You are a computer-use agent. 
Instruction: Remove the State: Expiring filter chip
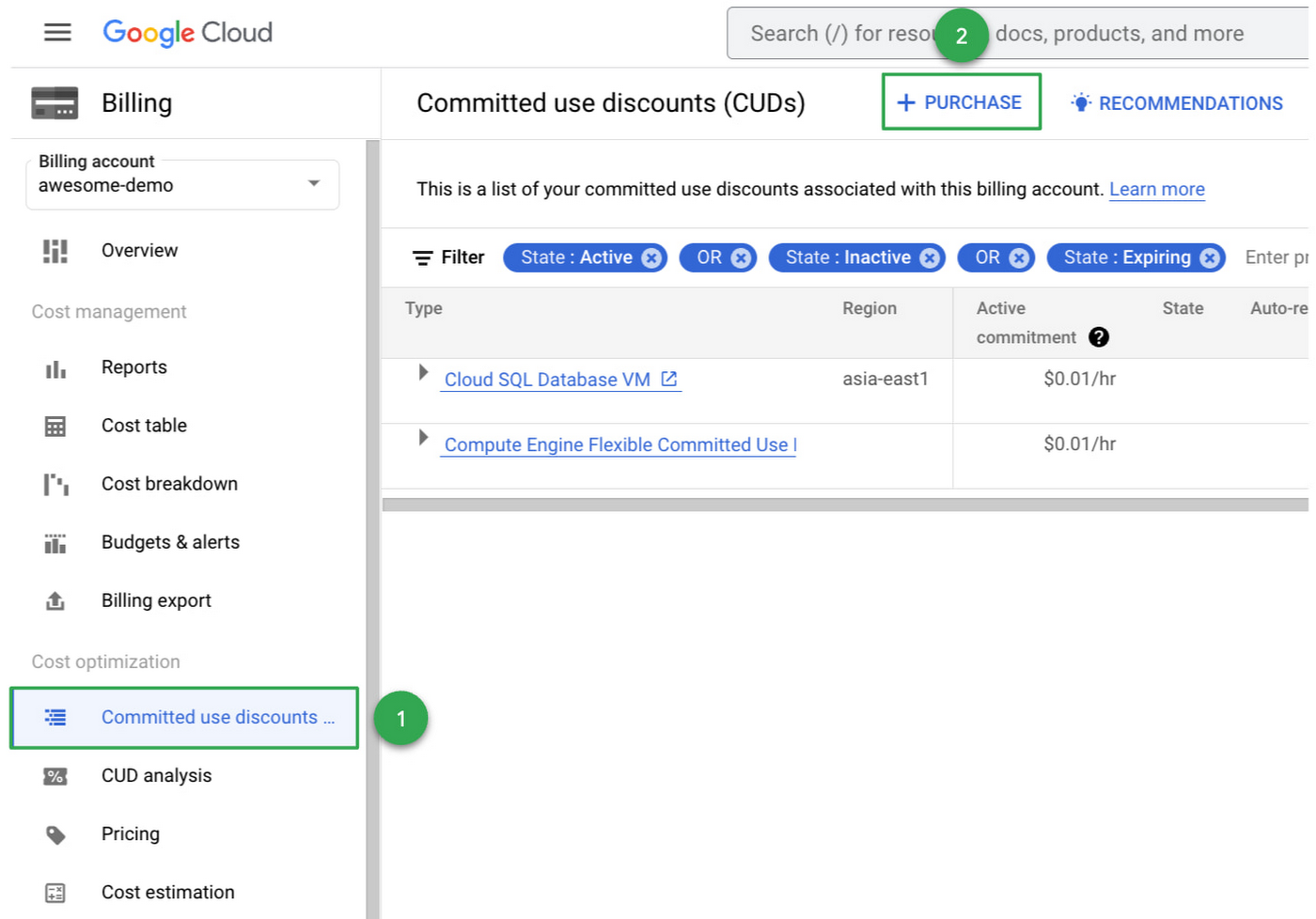1209,257
